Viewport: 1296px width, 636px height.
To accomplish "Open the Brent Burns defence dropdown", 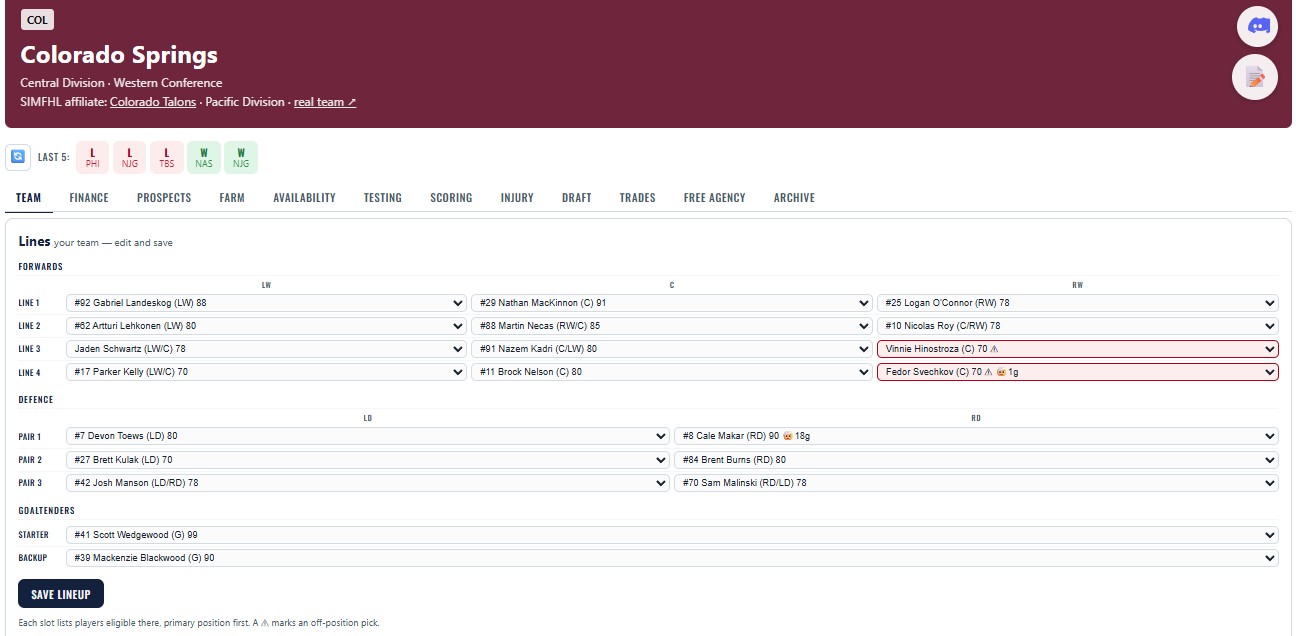I will 976,460.
